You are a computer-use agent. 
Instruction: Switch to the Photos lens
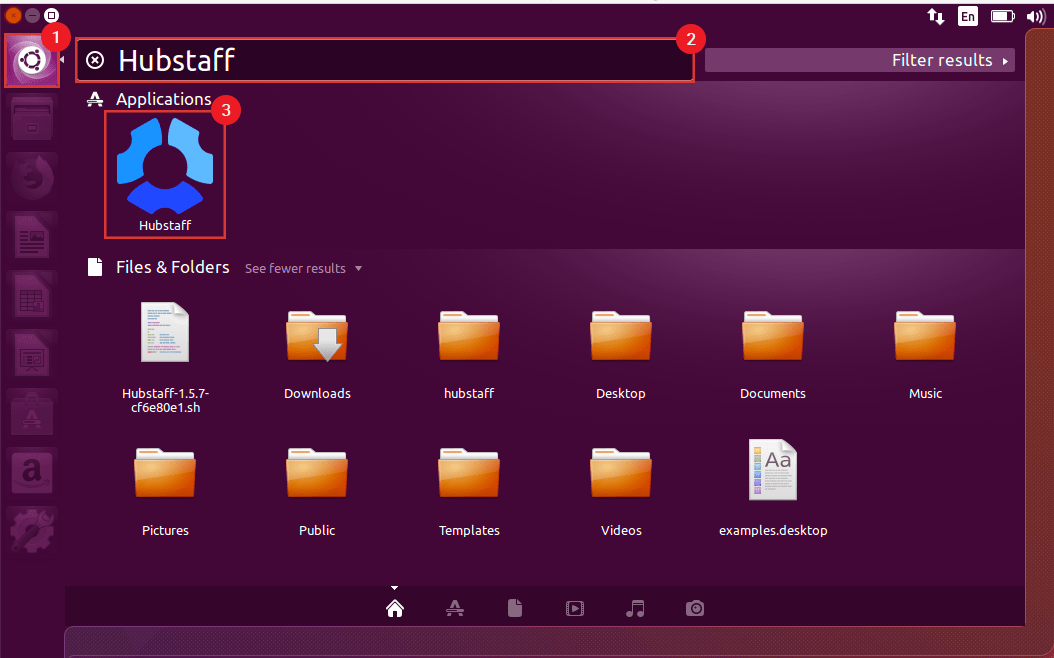tap(695, 608)
